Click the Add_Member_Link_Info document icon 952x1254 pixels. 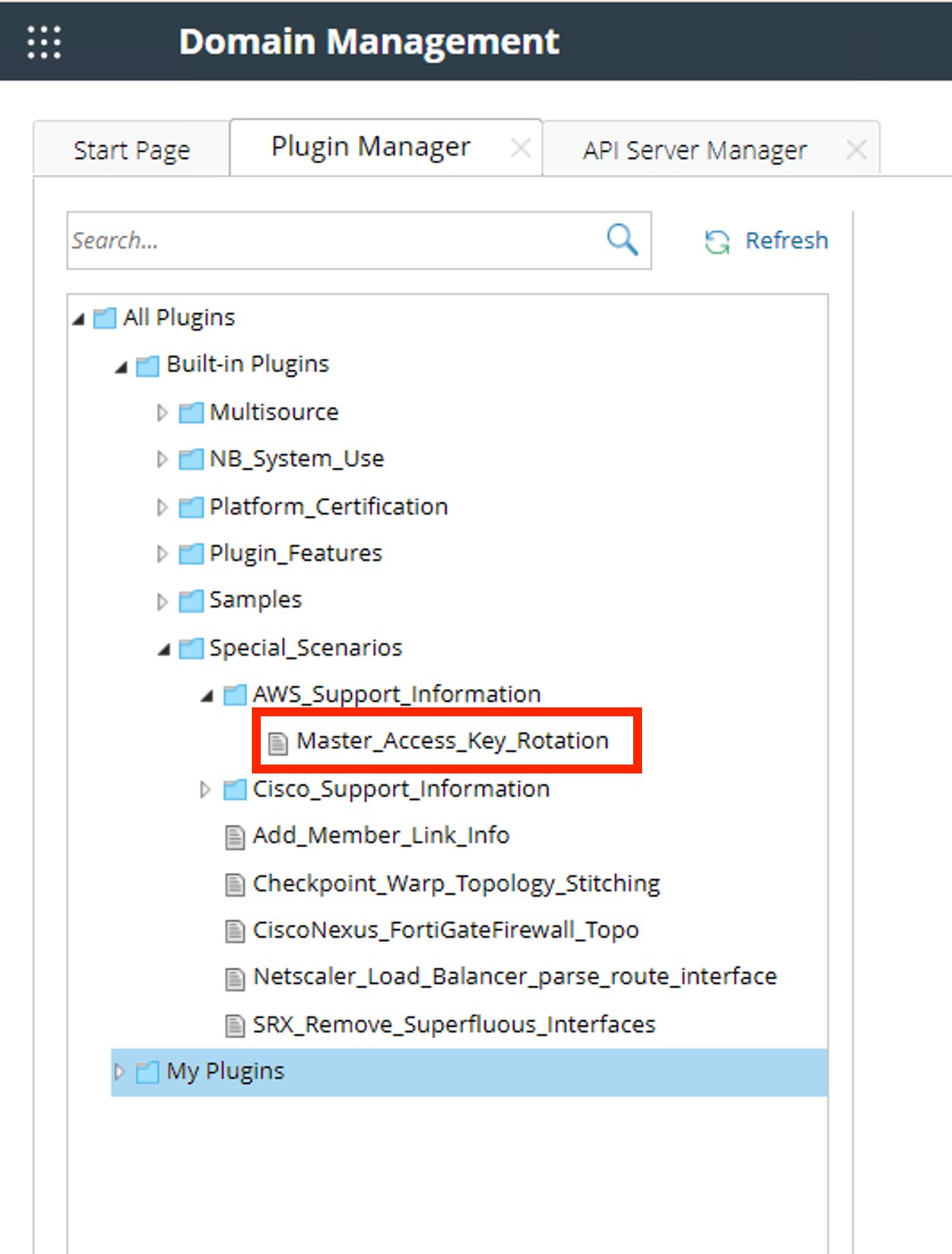(x=234, y=836)
